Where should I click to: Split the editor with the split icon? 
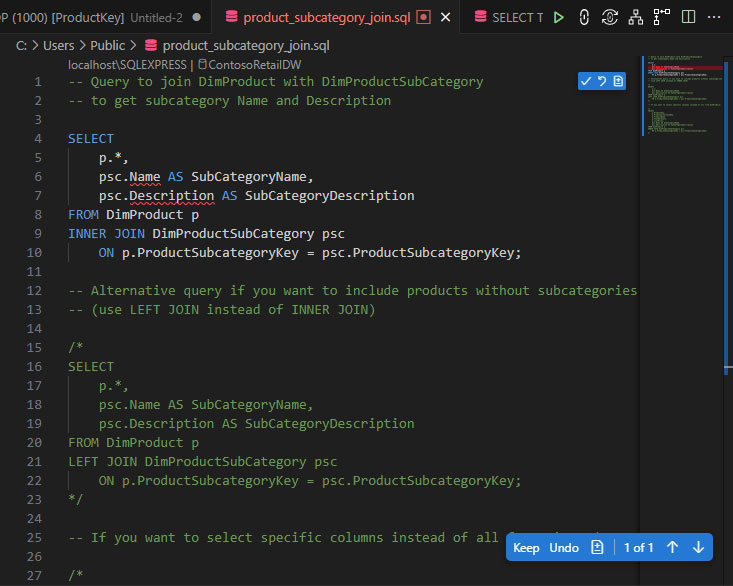(688, 17)
